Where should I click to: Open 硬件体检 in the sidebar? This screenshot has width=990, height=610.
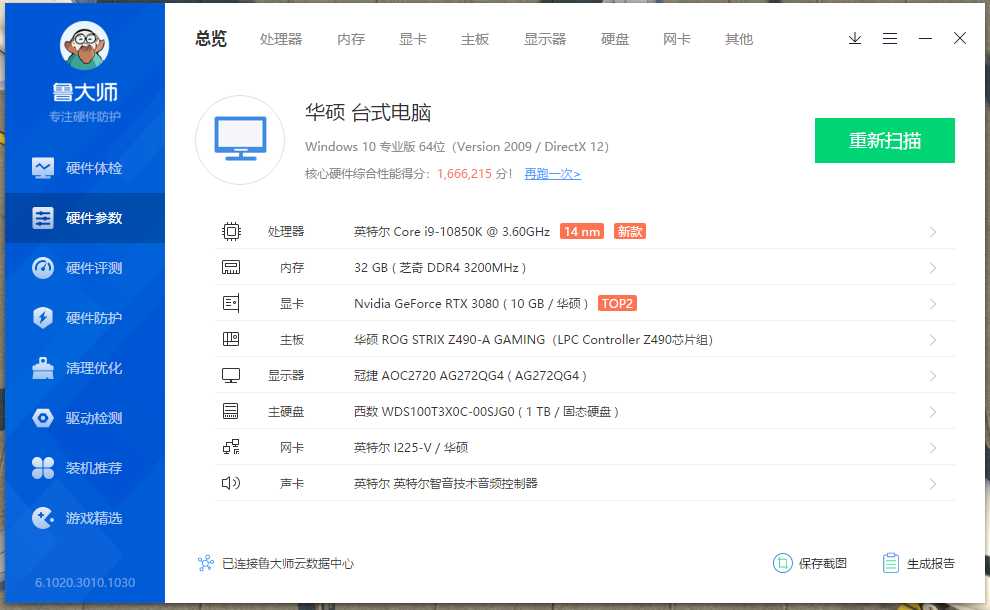[85, 168]
